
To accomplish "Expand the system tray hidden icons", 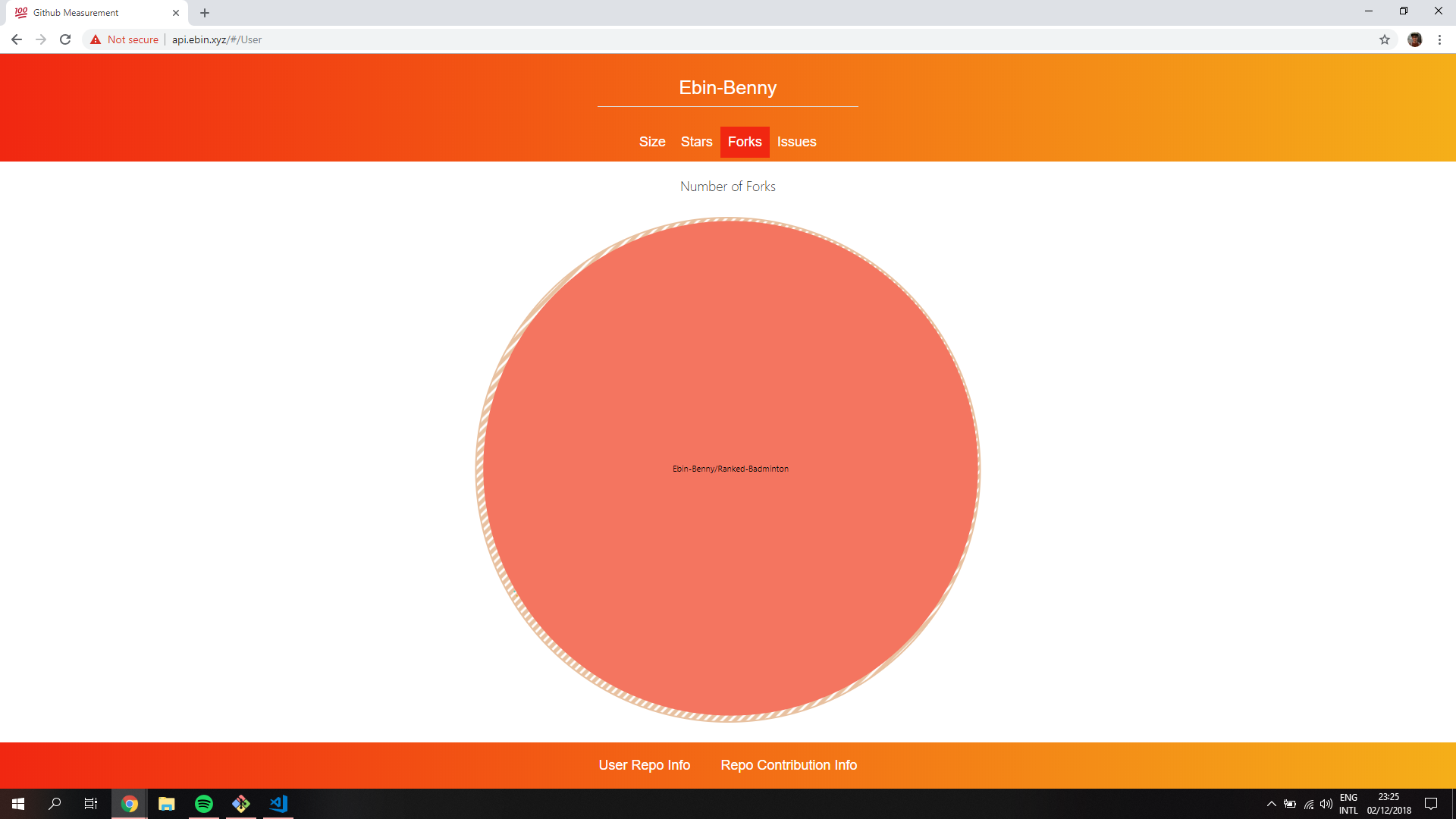I will (1272, 804).
